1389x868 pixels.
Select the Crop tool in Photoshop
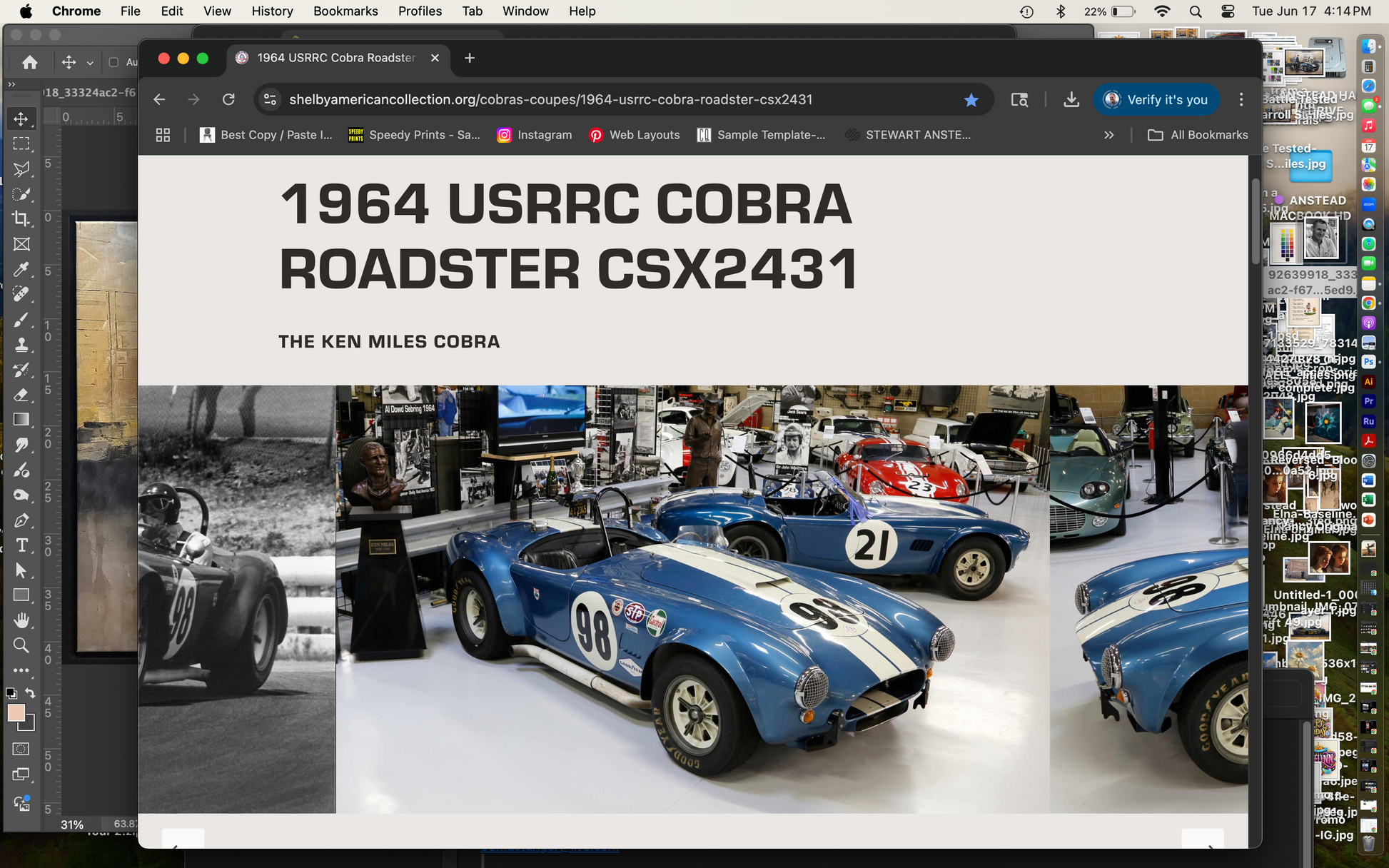pos(21,218)
